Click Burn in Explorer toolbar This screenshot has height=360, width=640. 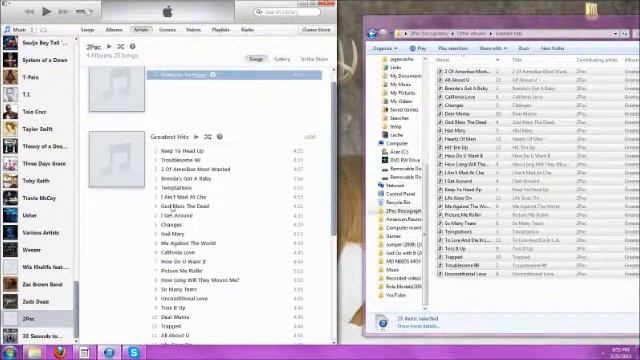[x=524, y=48]
